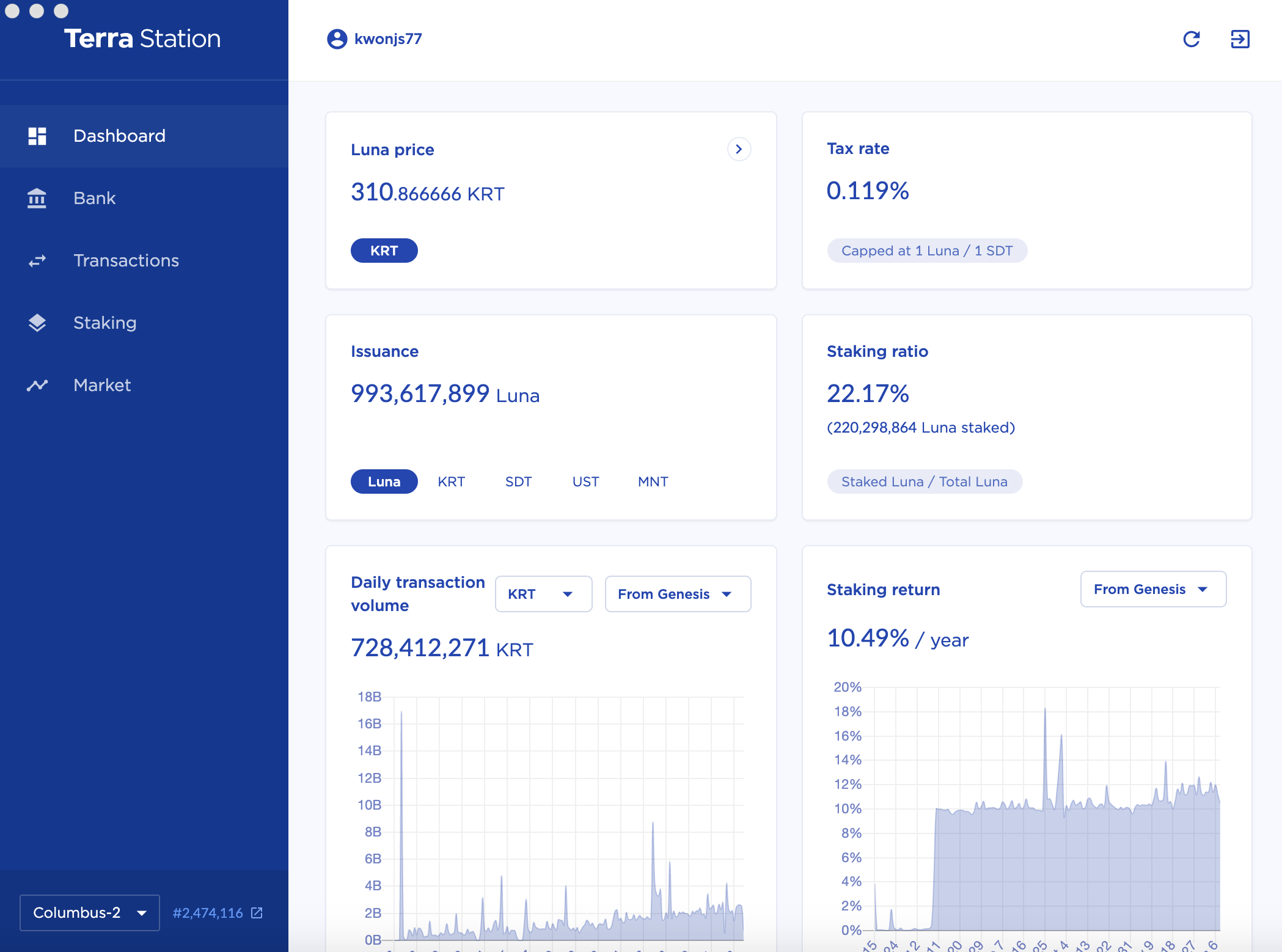Click the Market trend-line icon

click(37, 385)
